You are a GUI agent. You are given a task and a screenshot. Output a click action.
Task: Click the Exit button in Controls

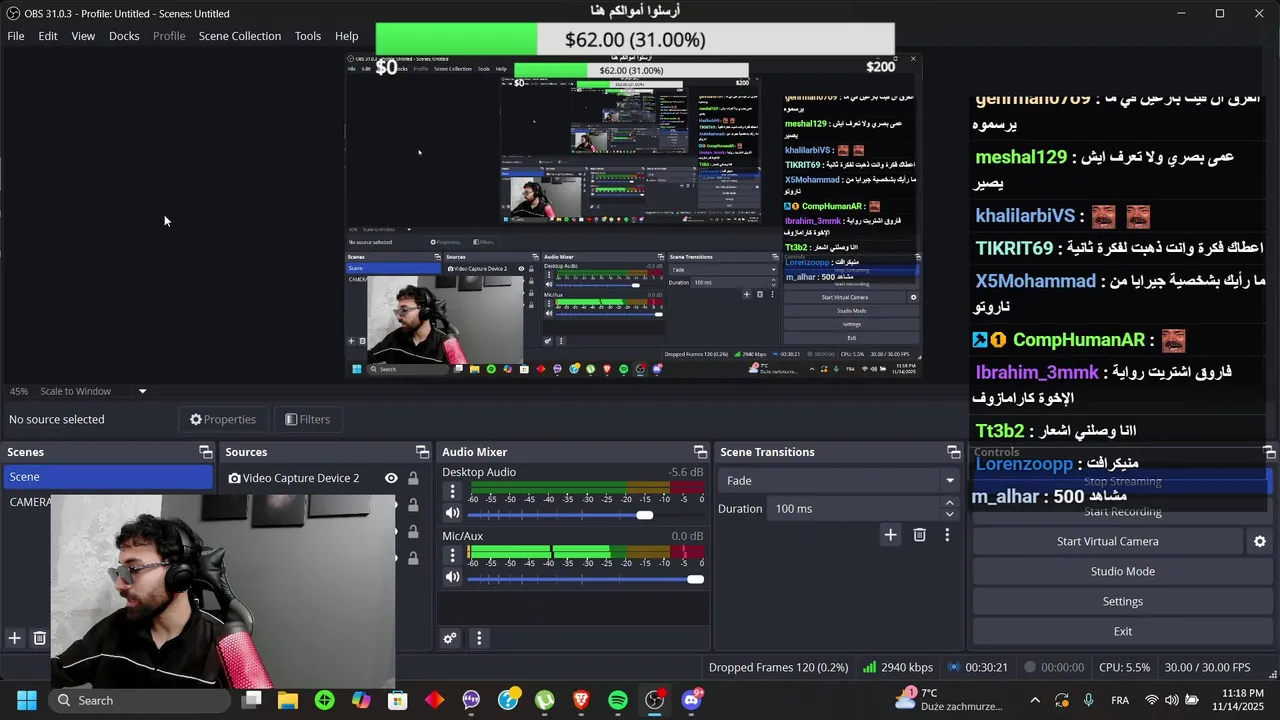[x=1122, y=631]
